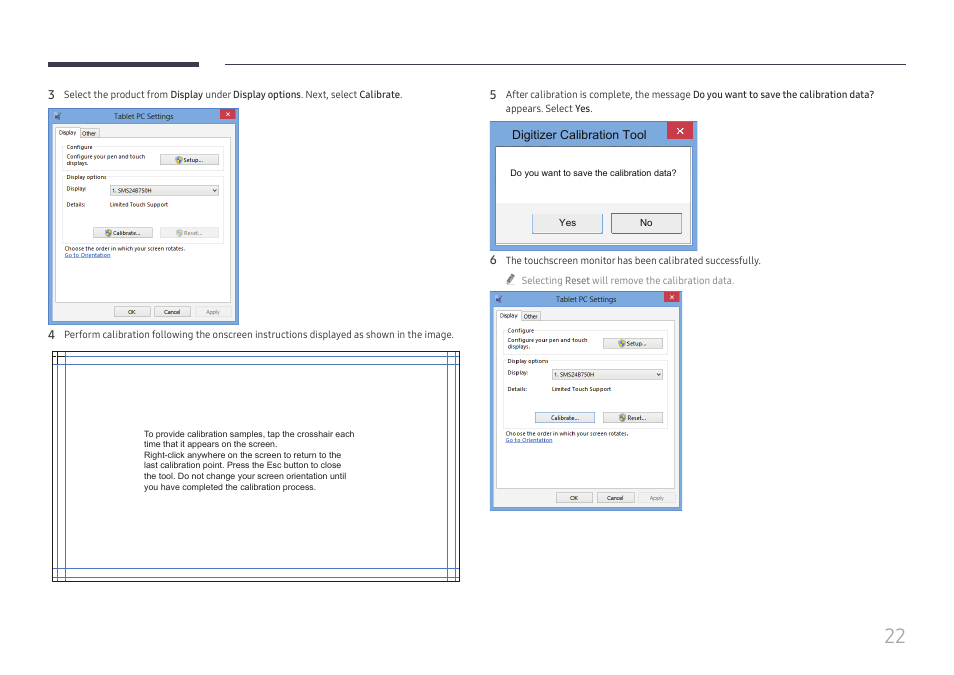This screenshot has width=954, height=675.
Task: Close the Digitizer Calibration Tool dialog
Action: pyautogui.click(x=680, y=131)
